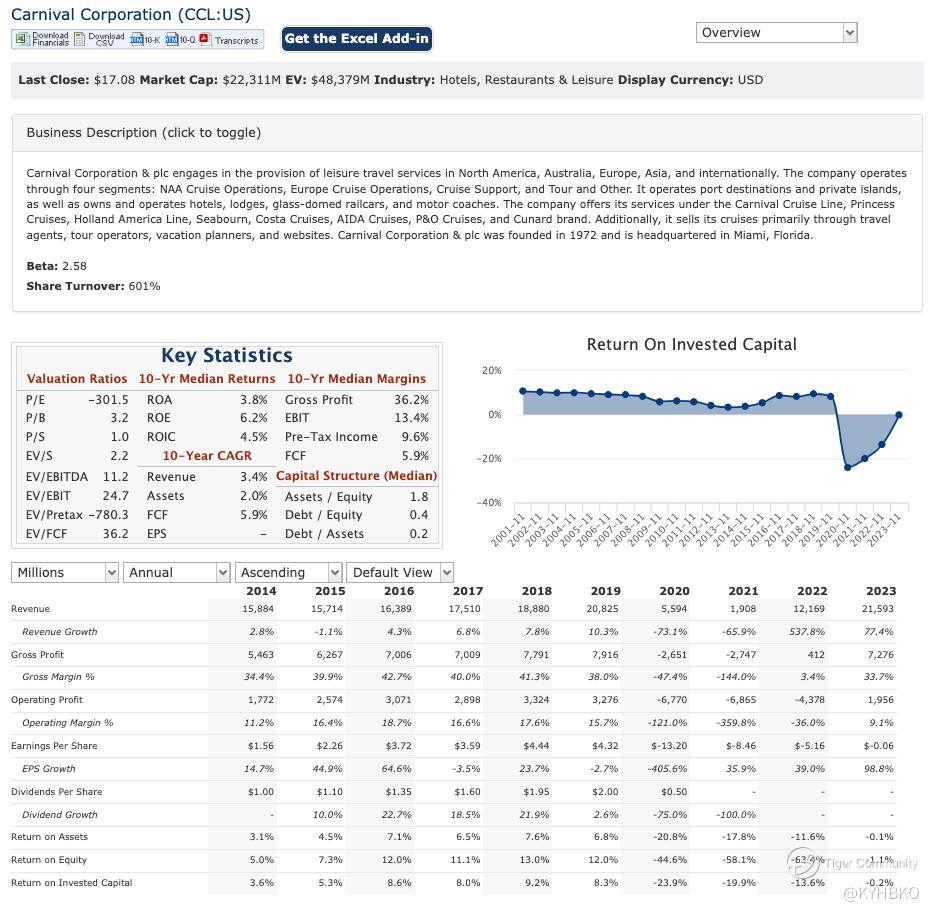The width and height of the screenshot is (937, 914).
Task: Toggle the Business Description section header
Action: click(467, 133)
